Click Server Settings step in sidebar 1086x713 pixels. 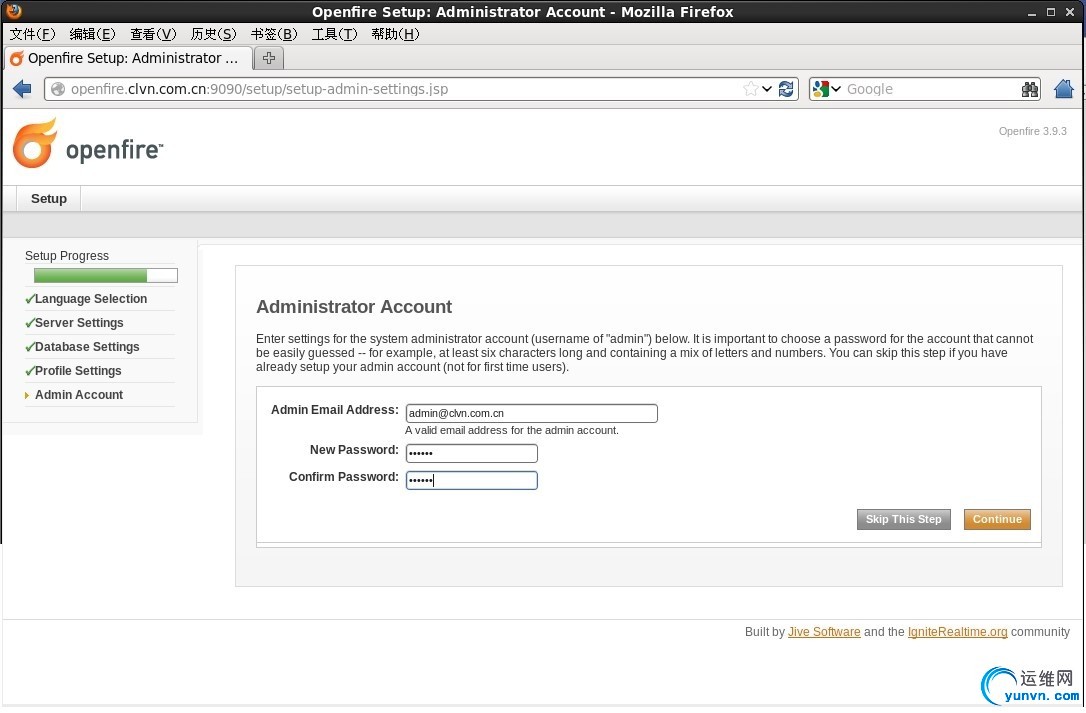tap(79, 323)
